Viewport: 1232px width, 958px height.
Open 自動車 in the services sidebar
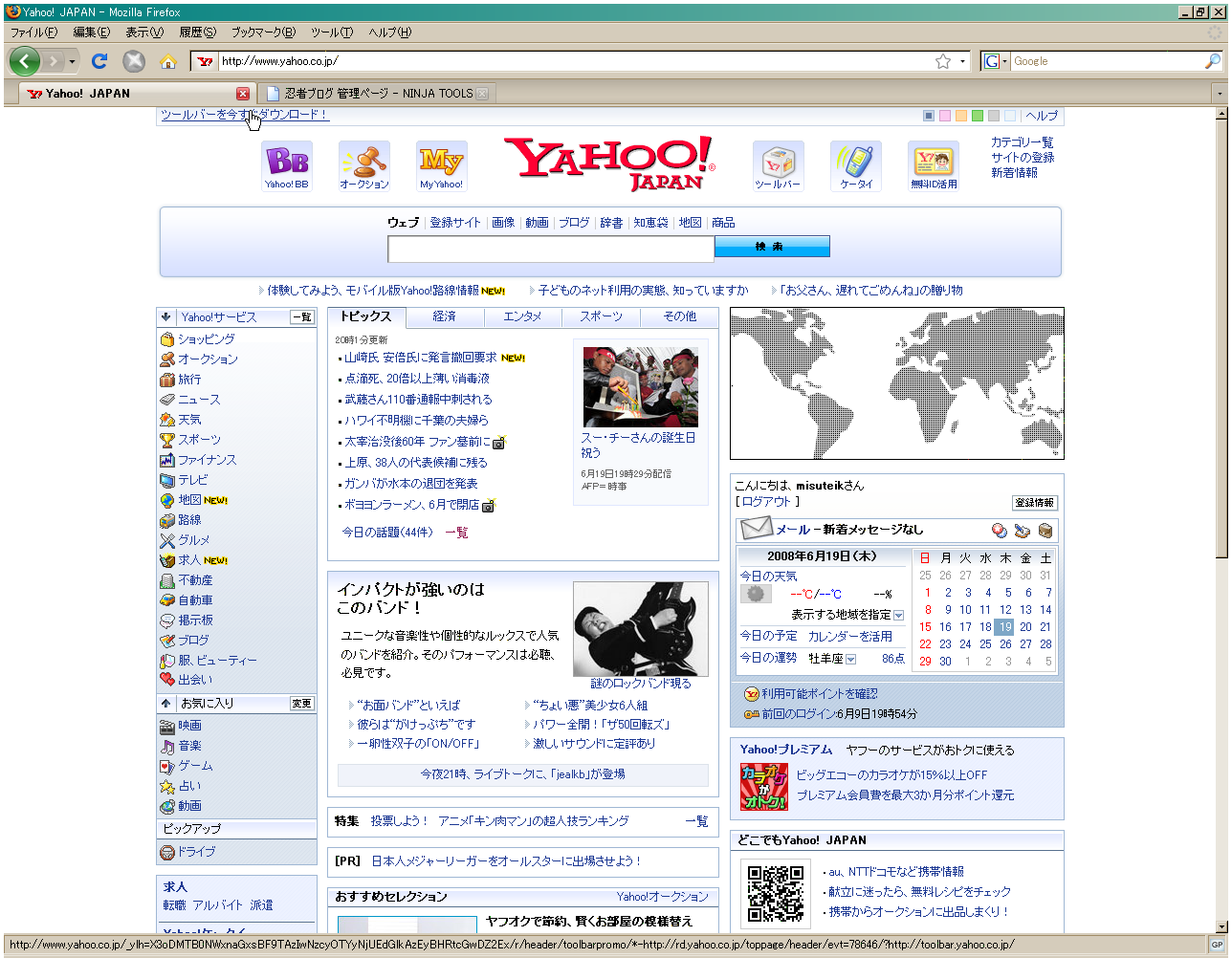[x=195, y=600]
